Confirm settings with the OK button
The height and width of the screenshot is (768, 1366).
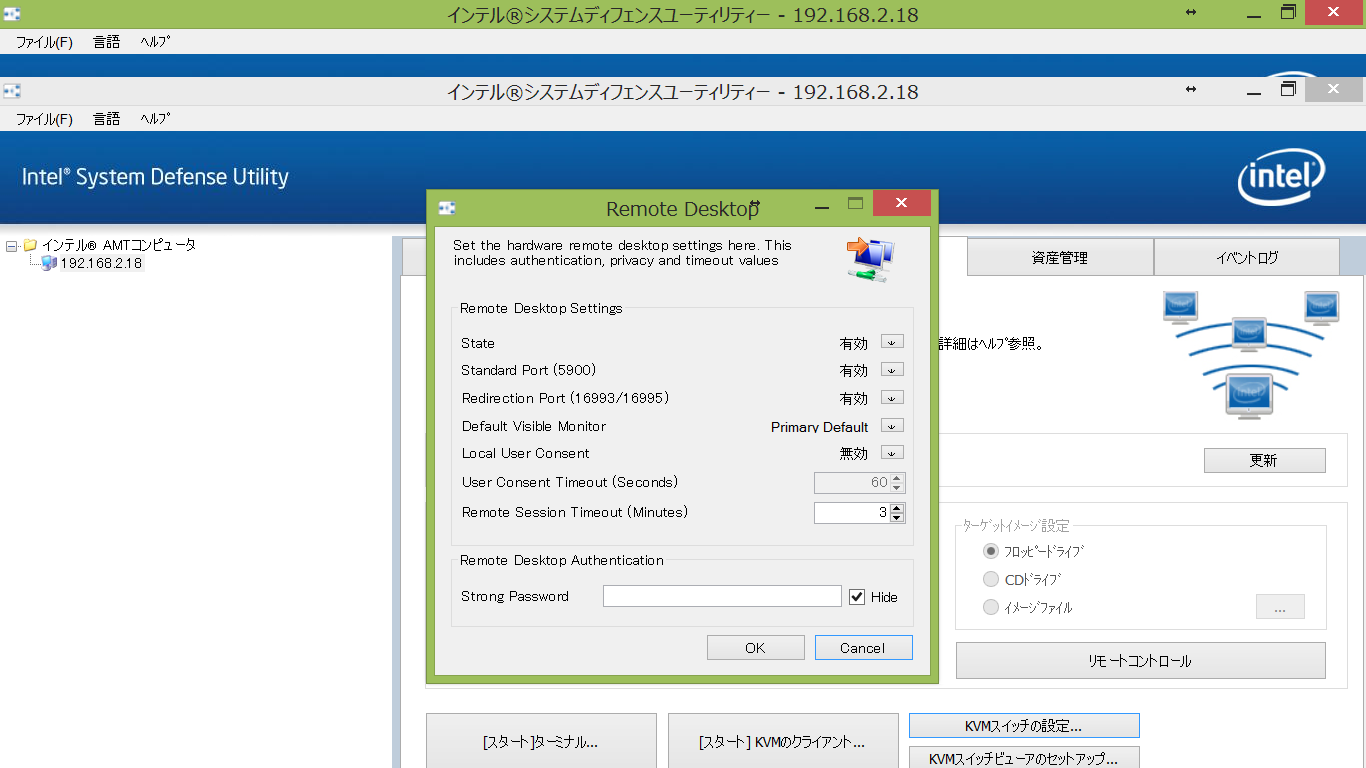[755, 648]
